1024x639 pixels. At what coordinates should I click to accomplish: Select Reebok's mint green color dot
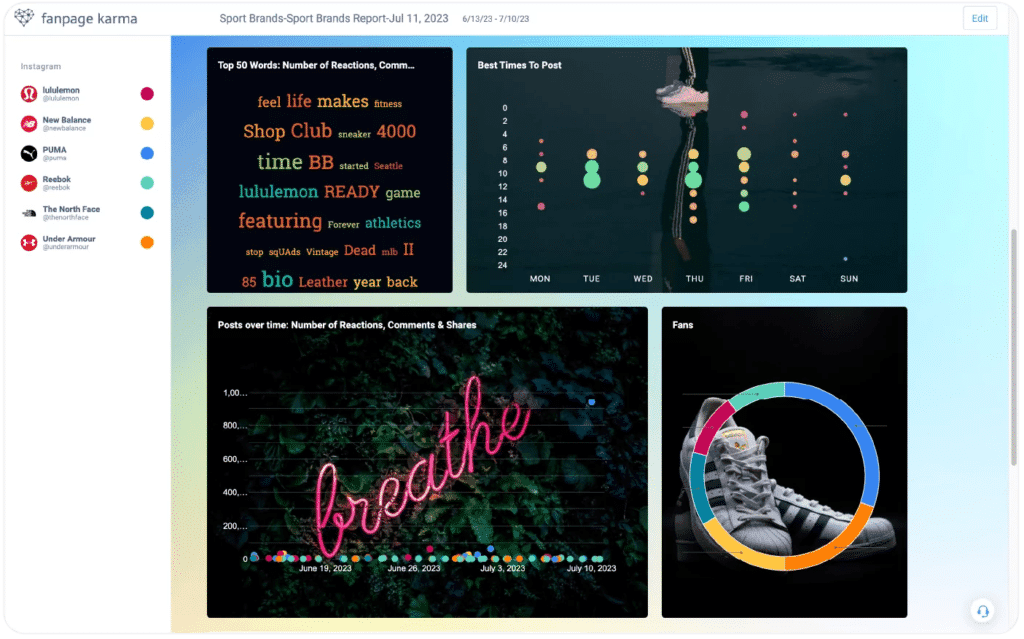147,183
